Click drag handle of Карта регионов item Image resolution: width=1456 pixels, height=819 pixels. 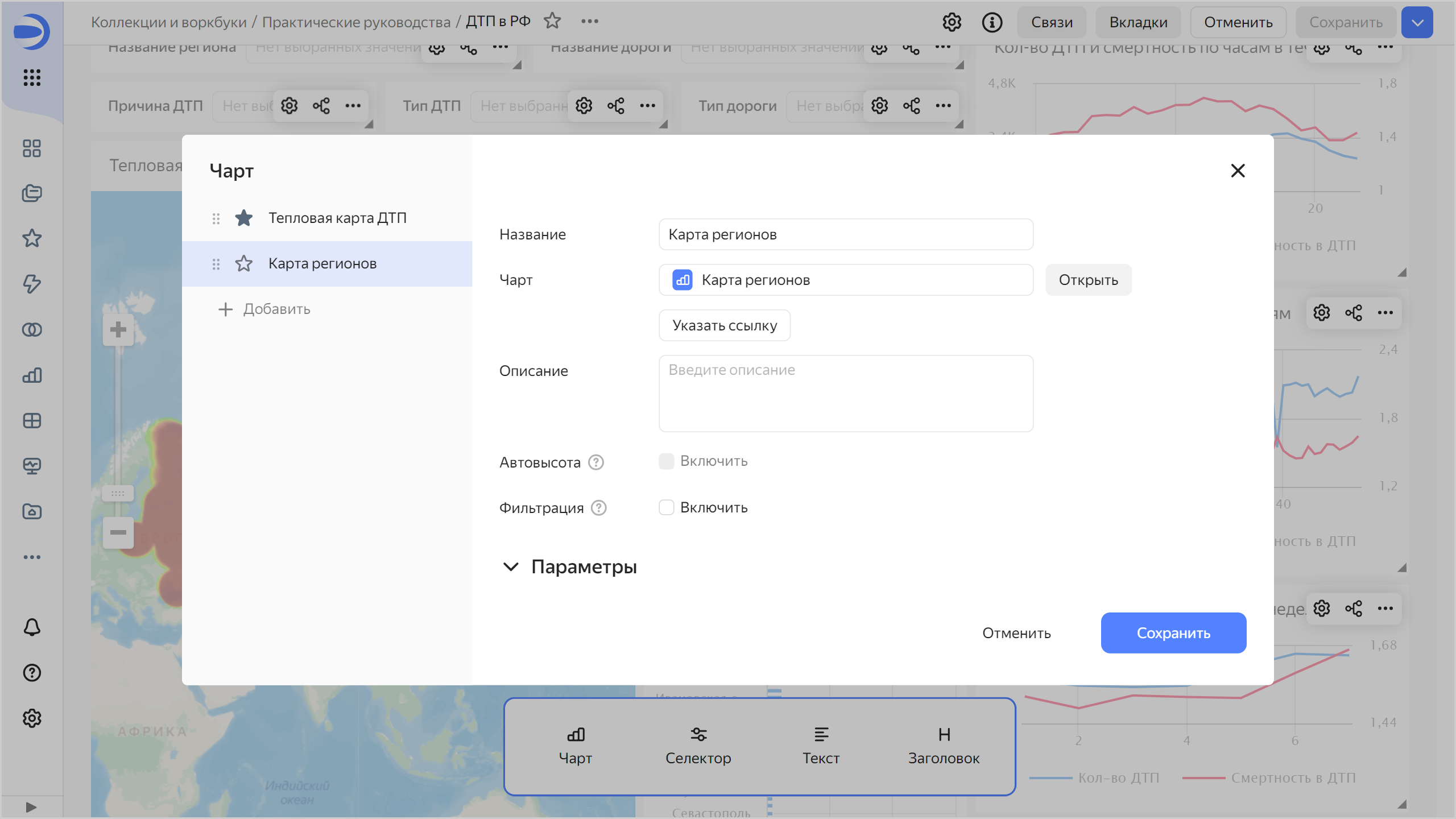216,264
